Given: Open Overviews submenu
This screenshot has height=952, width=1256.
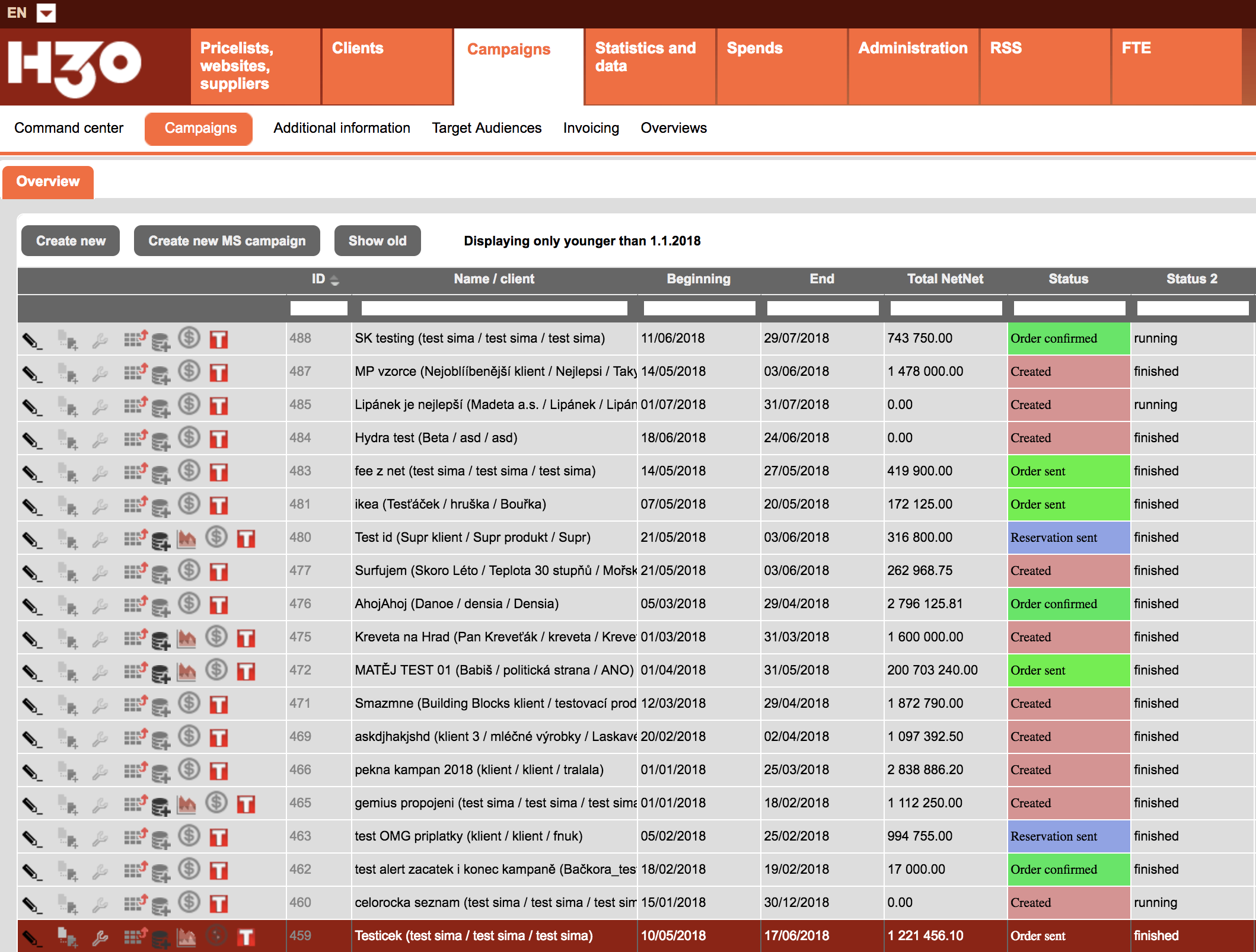Looking at the screenshot, I should point(674,128).
